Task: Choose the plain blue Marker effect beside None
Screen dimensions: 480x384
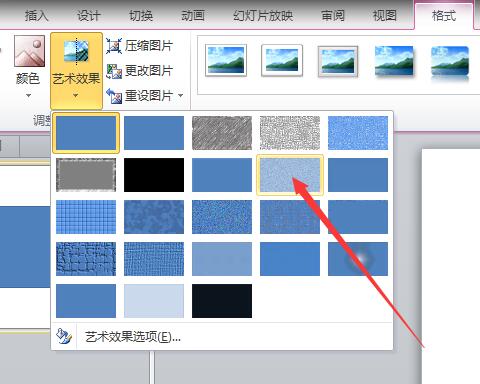Action: [154, 133]
